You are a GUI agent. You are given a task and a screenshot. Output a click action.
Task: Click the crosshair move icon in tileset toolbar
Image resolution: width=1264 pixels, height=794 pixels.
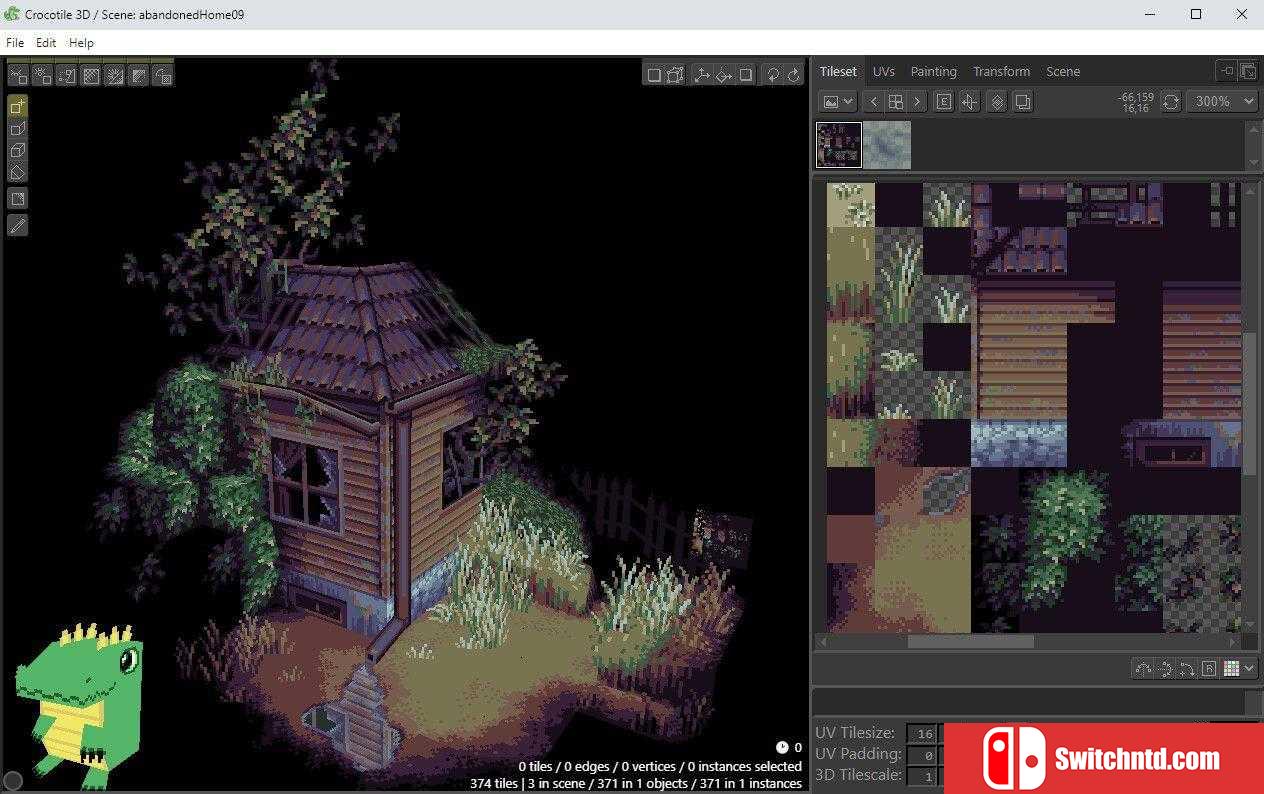970,101
